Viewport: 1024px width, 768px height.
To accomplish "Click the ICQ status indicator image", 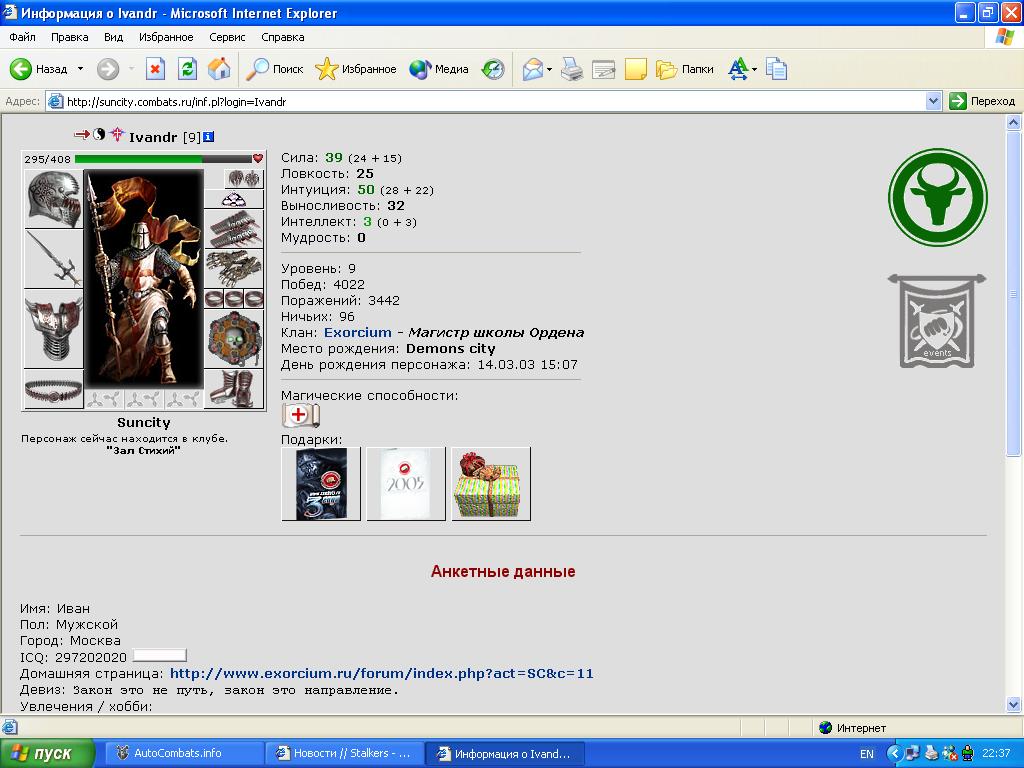I will tap(159, 656).
